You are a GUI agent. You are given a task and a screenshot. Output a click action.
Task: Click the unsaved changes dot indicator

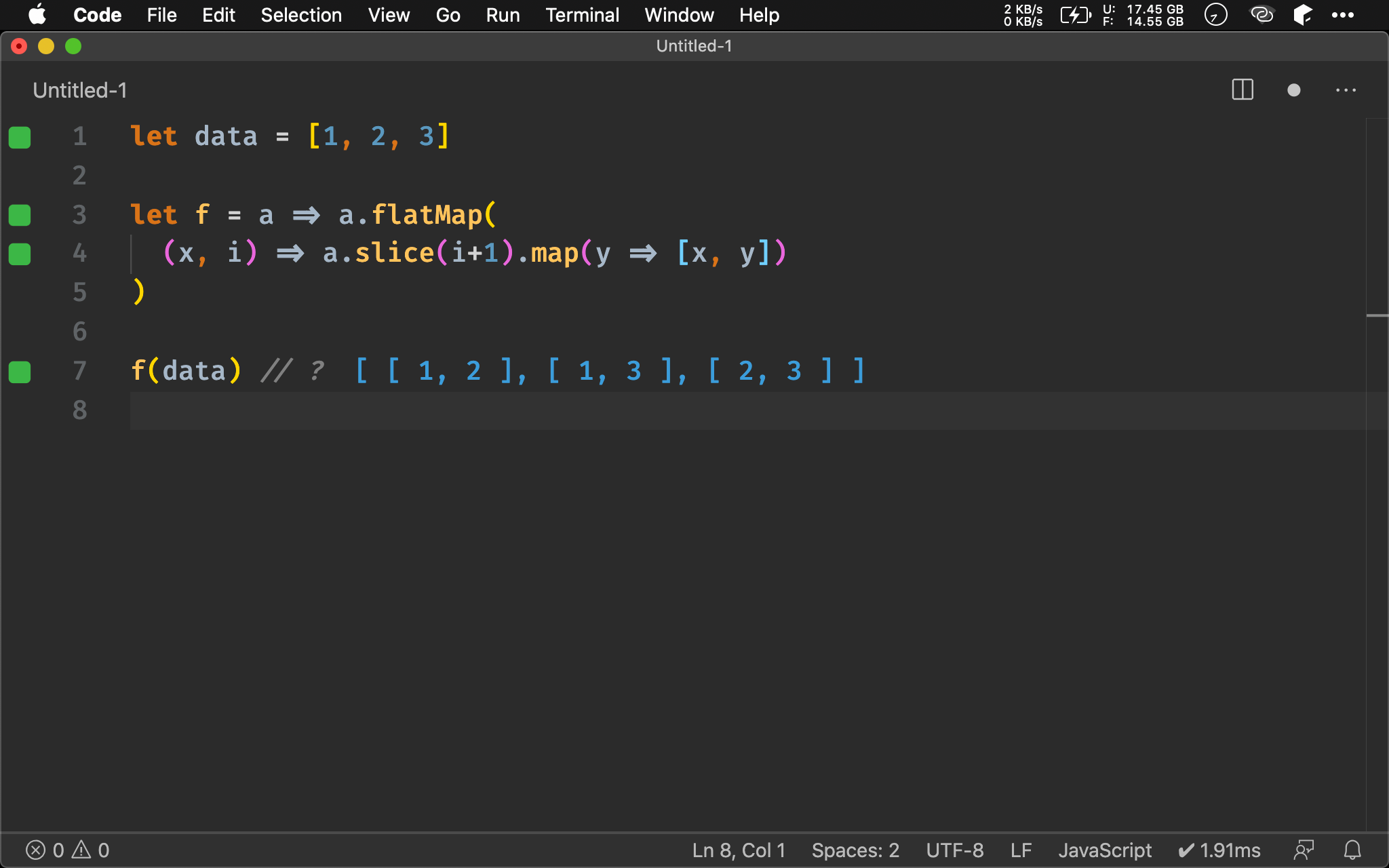1293,90
